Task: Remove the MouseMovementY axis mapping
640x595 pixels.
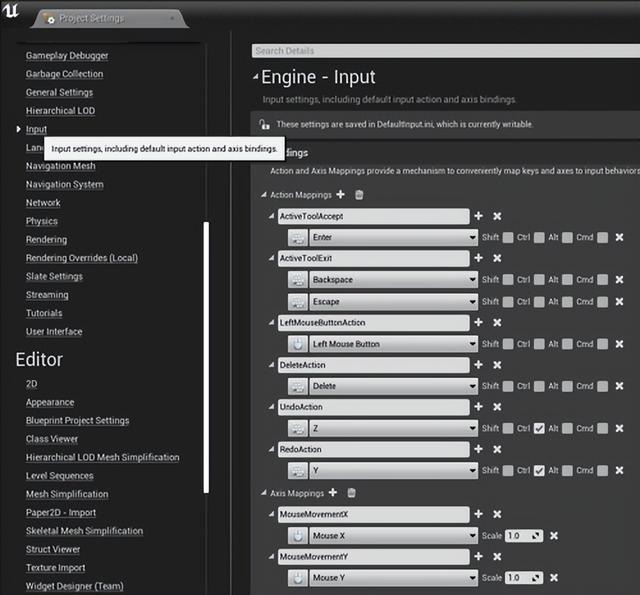Action: pyautogui.click(x=497, y=557)
